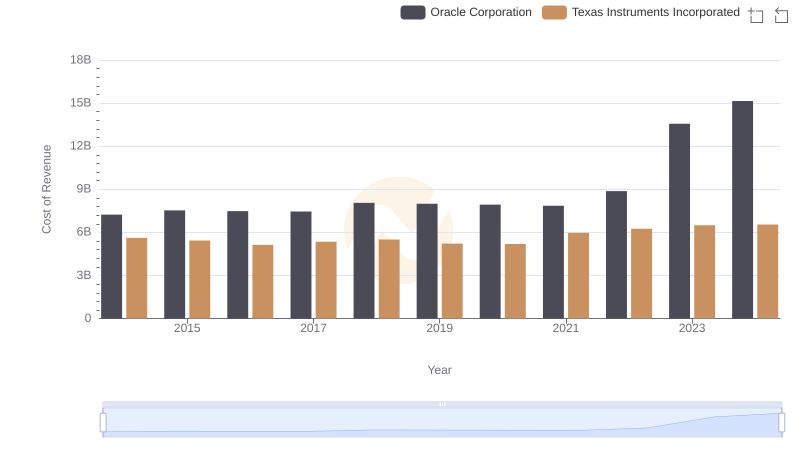
Task: Click the left handle of the data zoom slider
Action: point(103,423)
